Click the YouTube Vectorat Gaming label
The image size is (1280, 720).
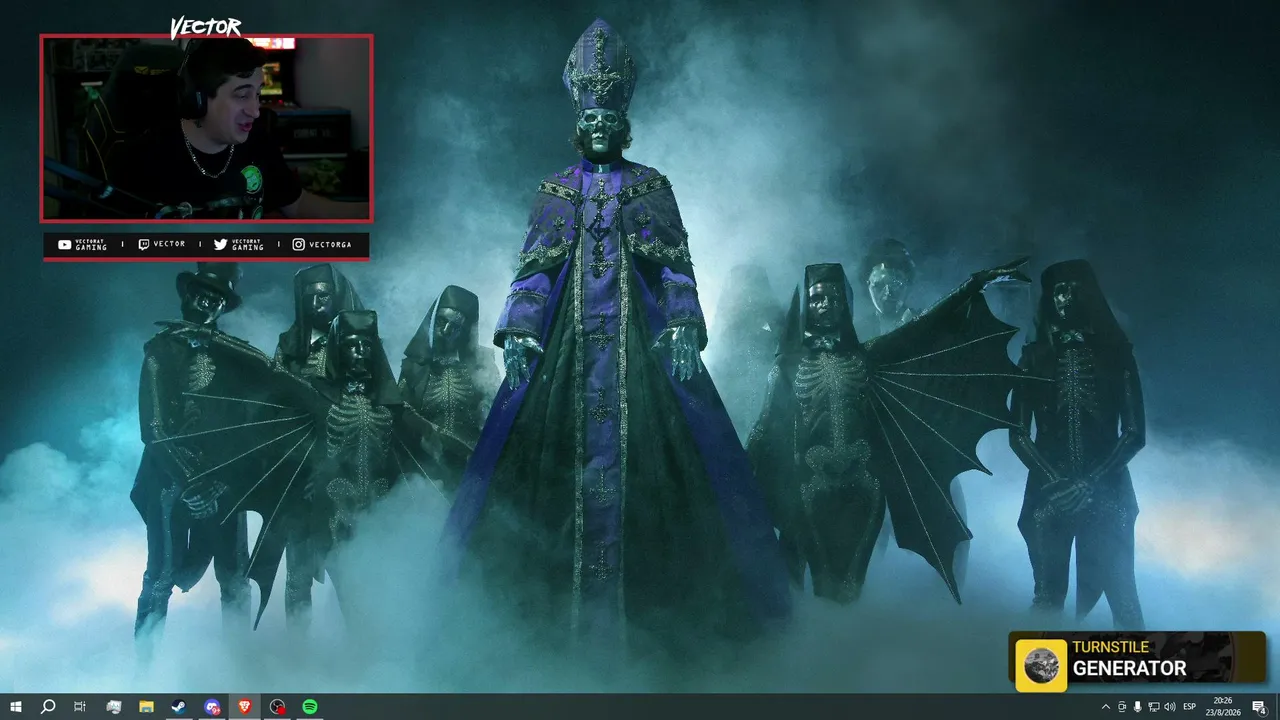pyautogui.click(x=83, y=245)
